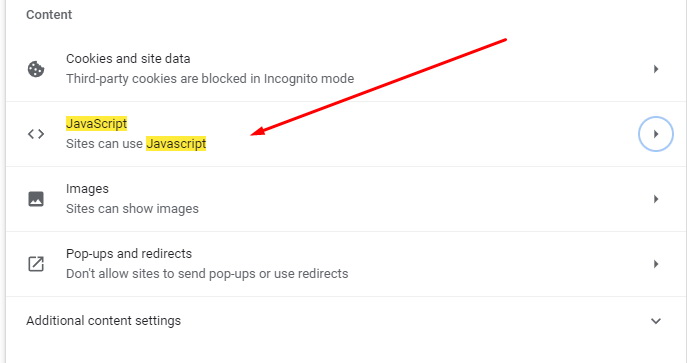Click the code brackets icon for JavaScript
This screenshot has width=687, height=363.
click(36, 134)
